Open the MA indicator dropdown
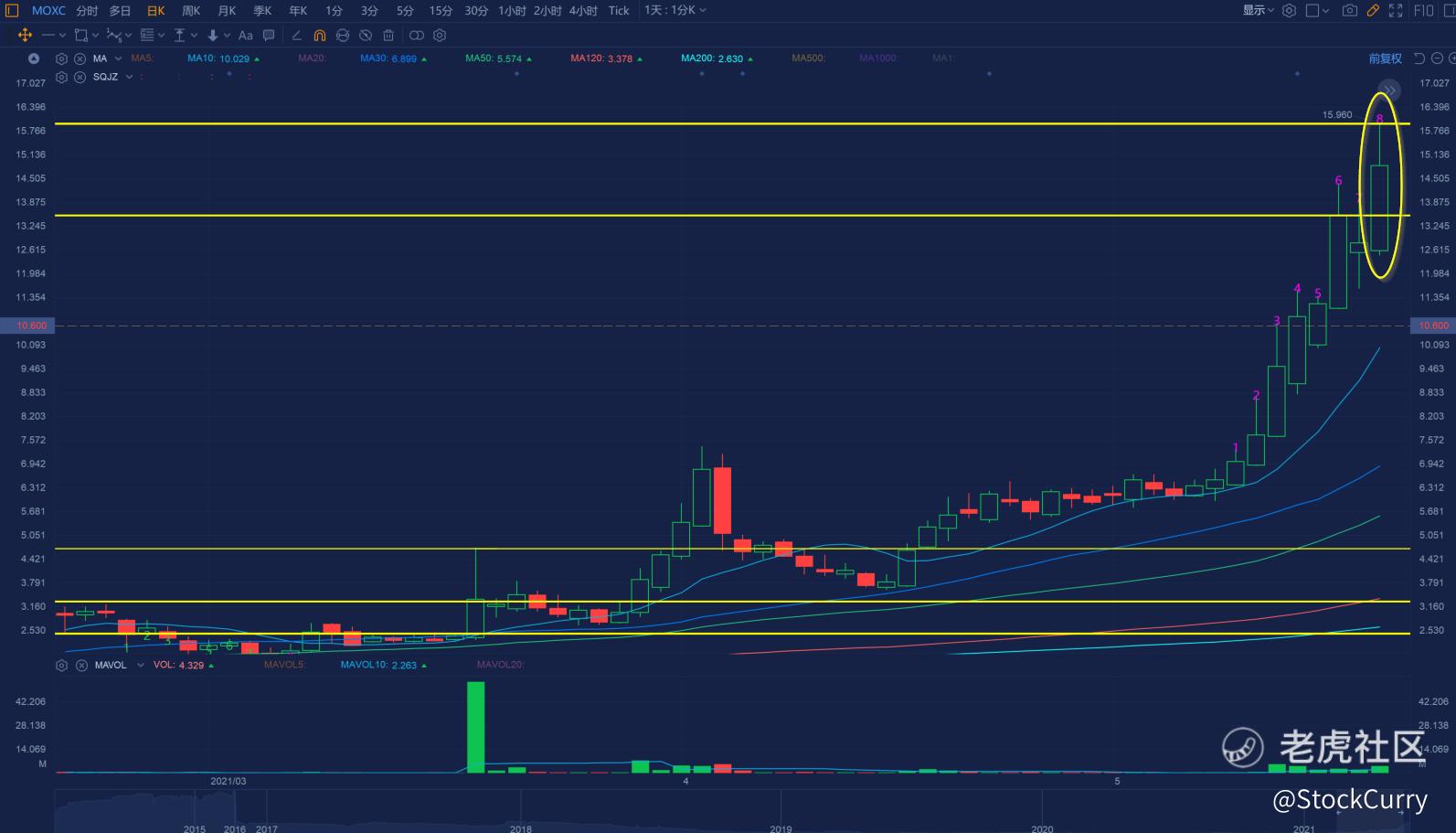Image resolution: width=1456 pixels, height=833 pixels. click(x=118, y=59)
